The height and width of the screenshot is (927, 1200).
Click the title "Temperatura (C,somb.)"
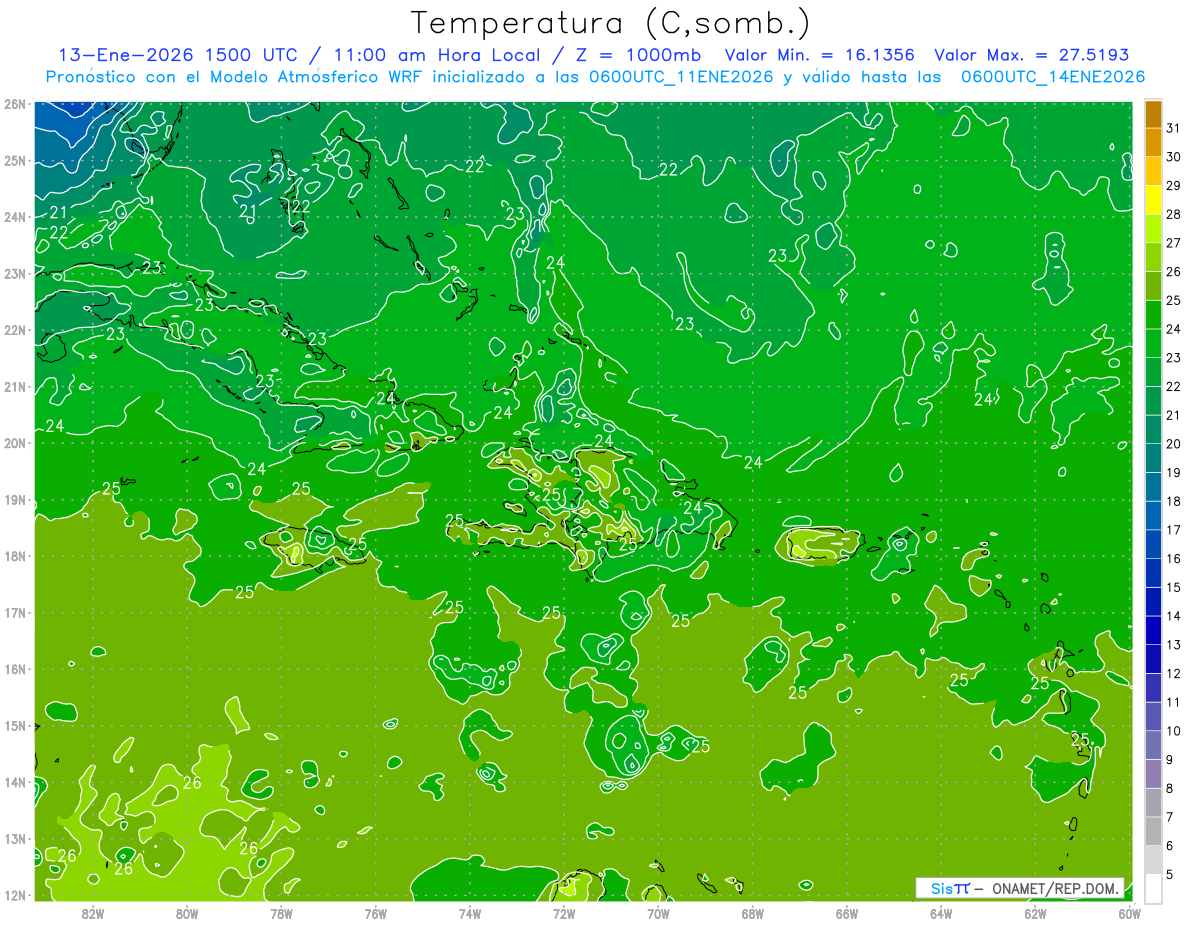pos(611,23)
